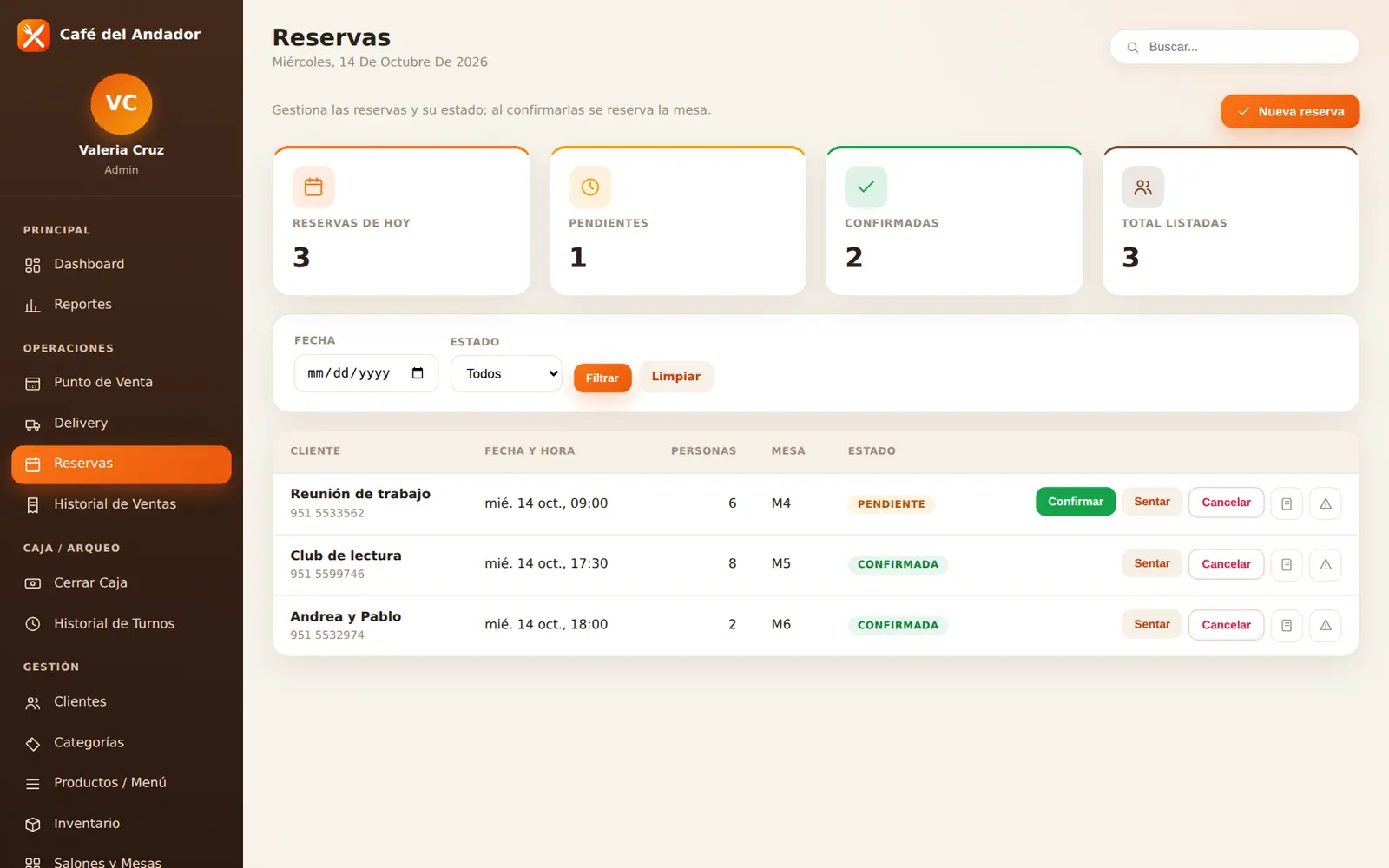Click the time mié. 14 oct., 18:00
Image resolution: width=1389 pixels, height=868 pixels.
[546, 624]
